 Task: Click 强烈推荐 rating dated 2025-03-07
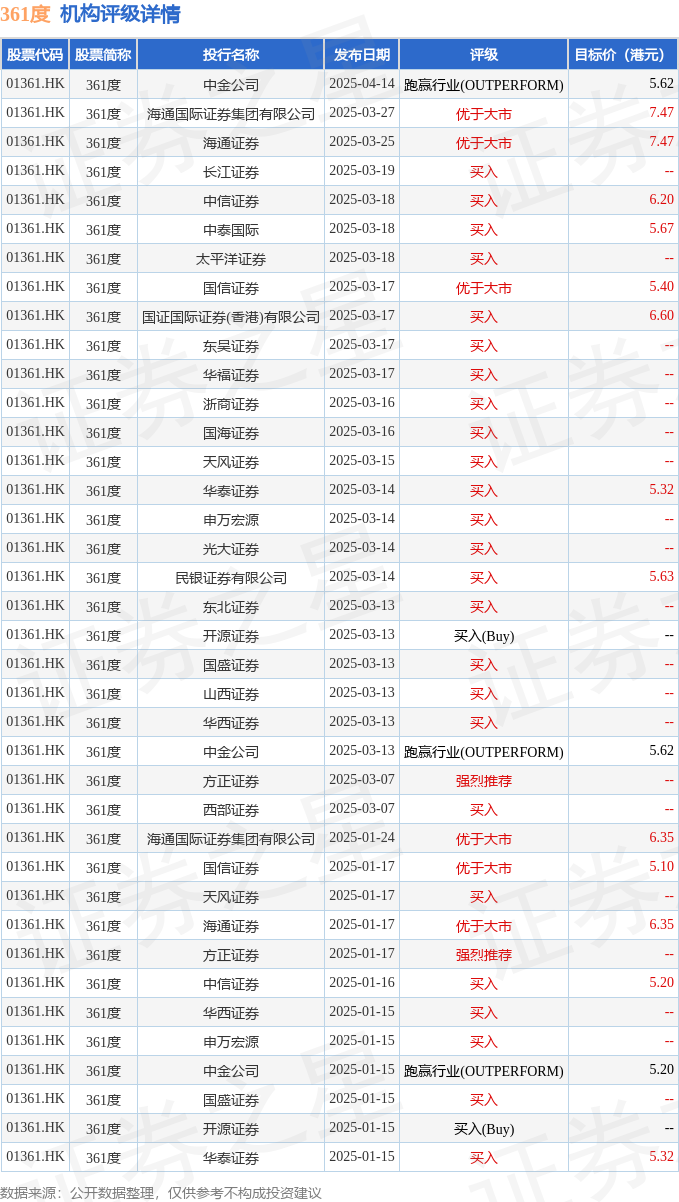(484, 781)
